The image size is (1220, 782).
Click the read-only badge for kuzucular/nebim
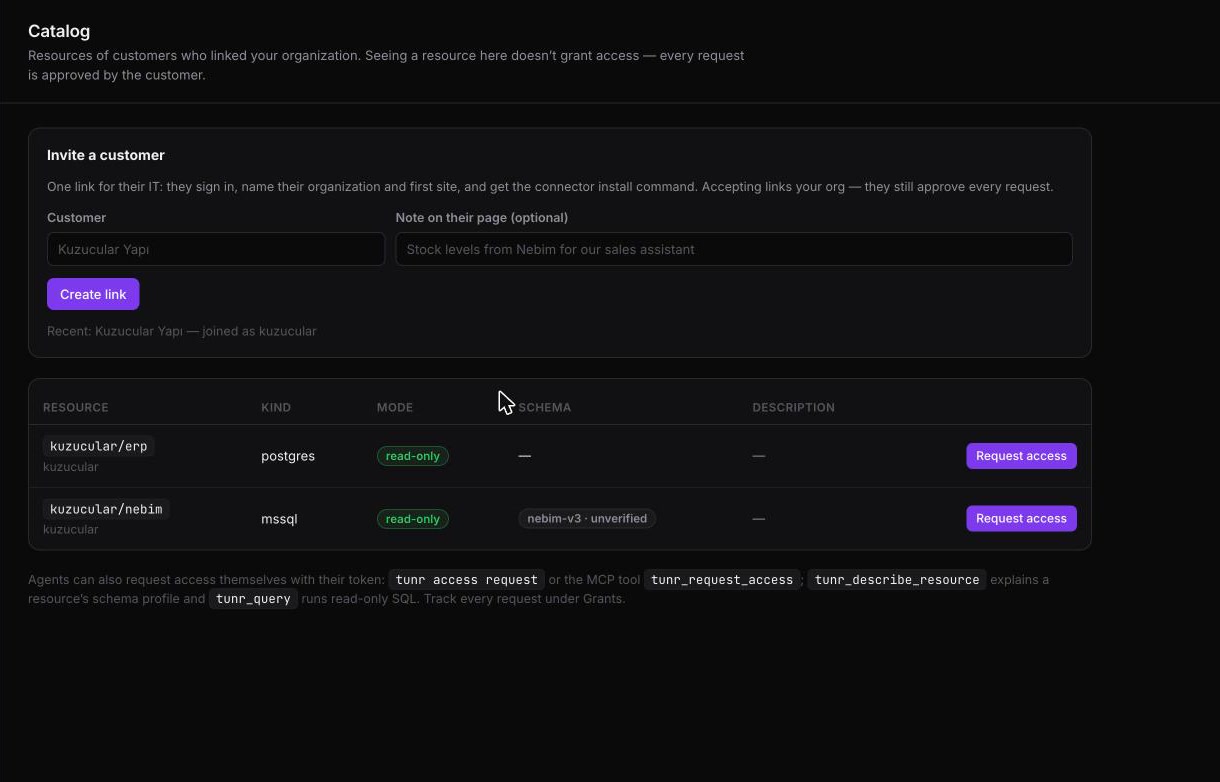pyautogui.click(x=413, y=519)
